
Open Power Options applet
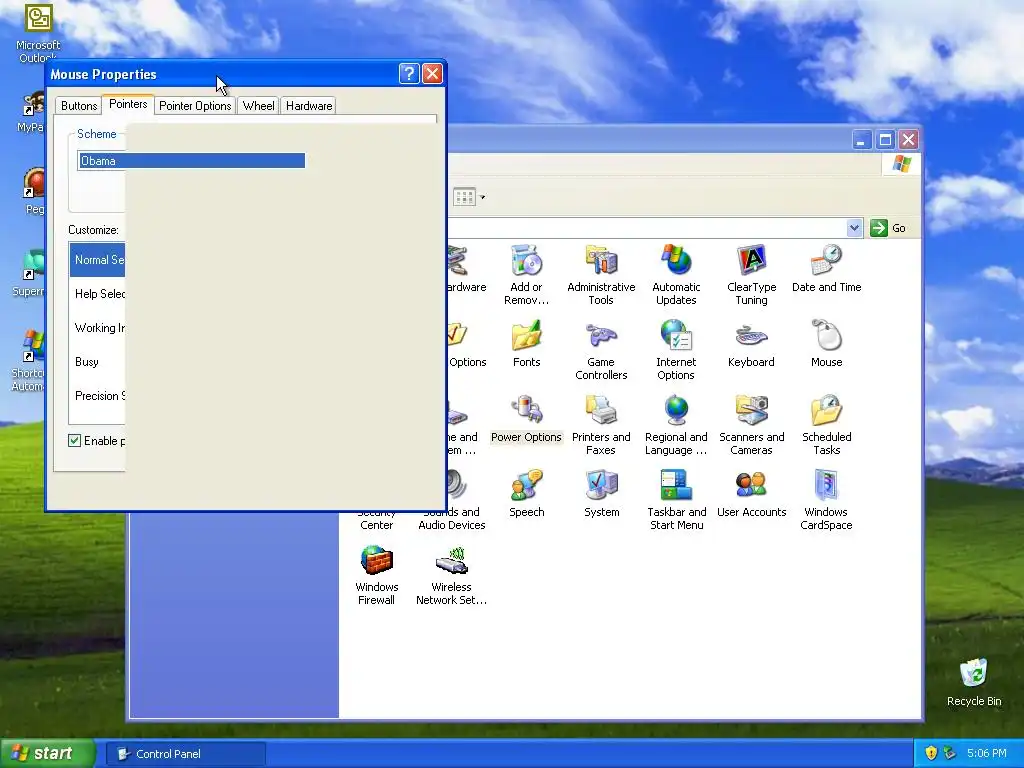[x=526, y=419]
